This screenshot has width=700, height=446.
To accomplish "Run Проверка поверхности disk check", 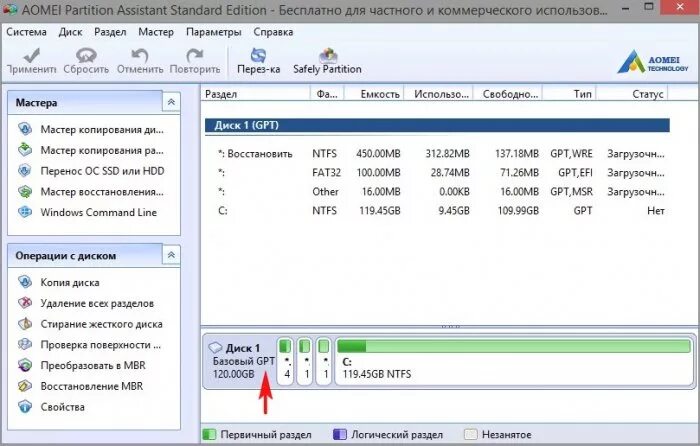I will 89,345.
